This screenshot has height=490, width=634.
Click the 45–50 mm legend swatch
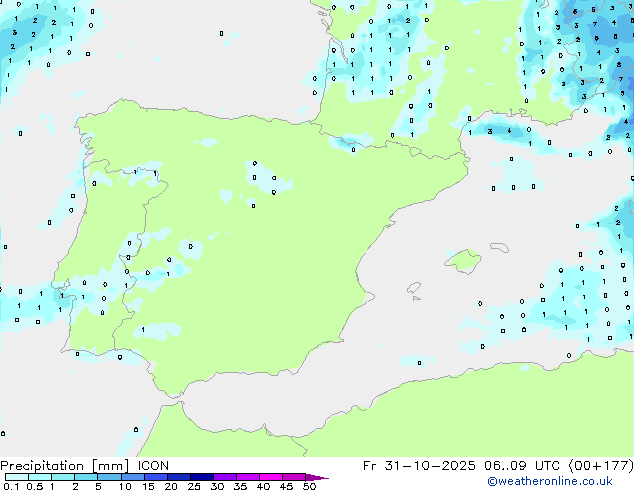[293, 477]
